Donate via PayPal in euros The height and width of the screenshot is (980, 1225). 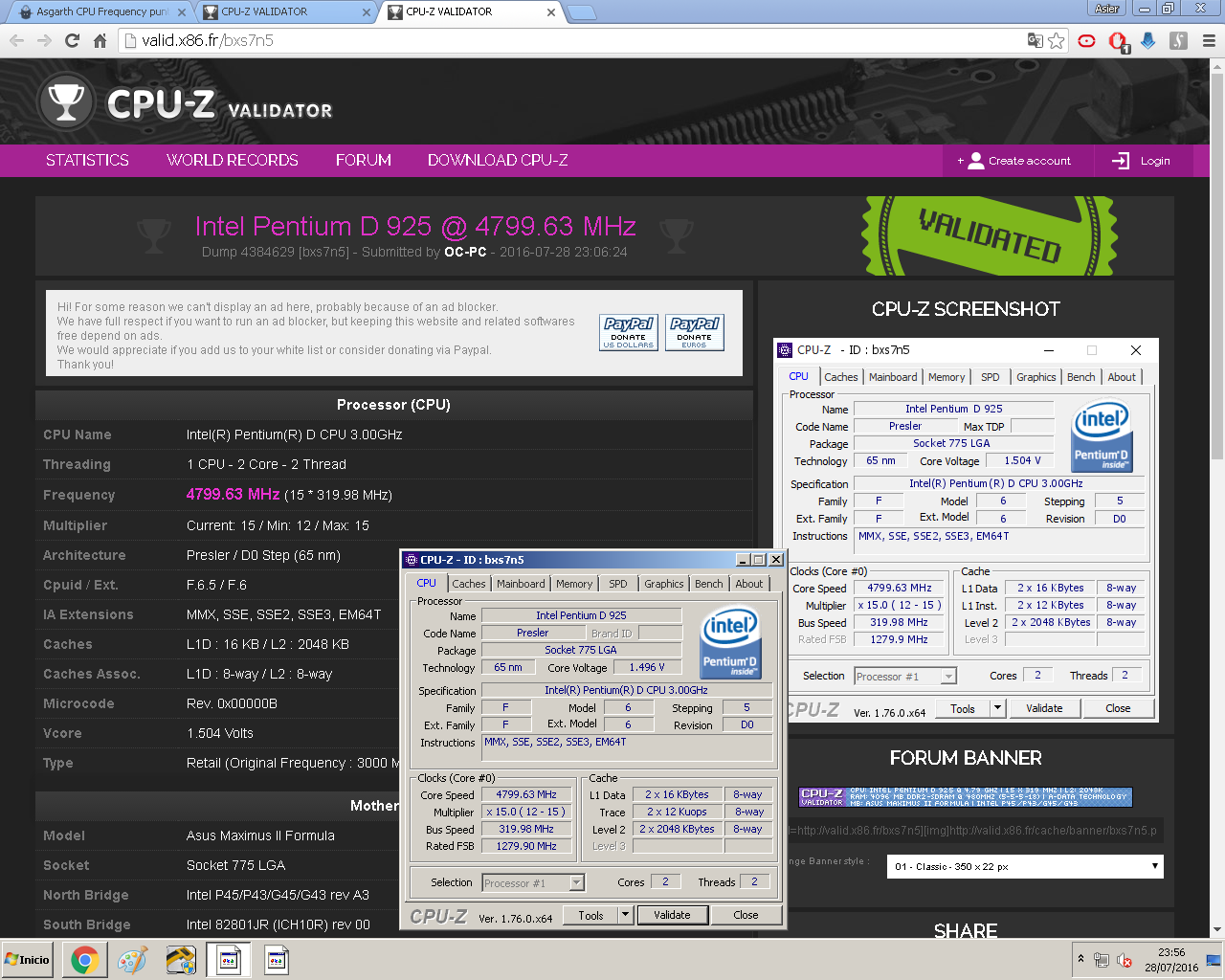pyautogui.click(x=695, y=333)
